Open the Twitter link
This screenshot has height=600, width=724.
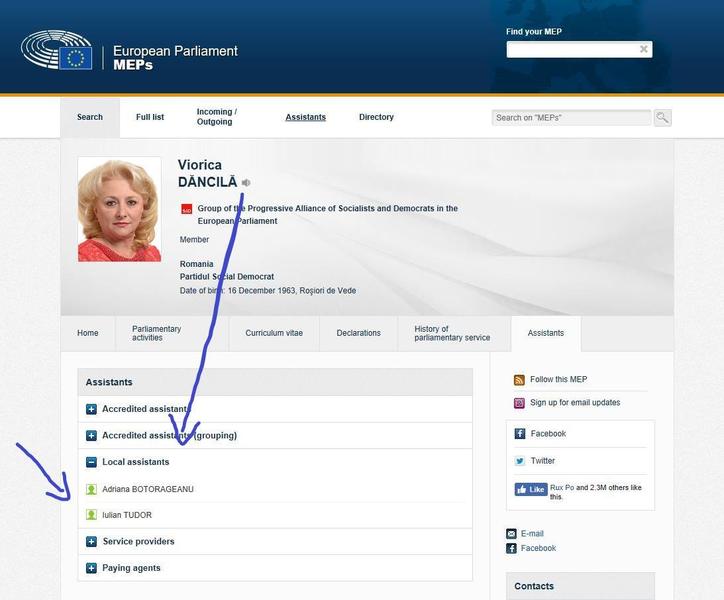coord(543,461)
